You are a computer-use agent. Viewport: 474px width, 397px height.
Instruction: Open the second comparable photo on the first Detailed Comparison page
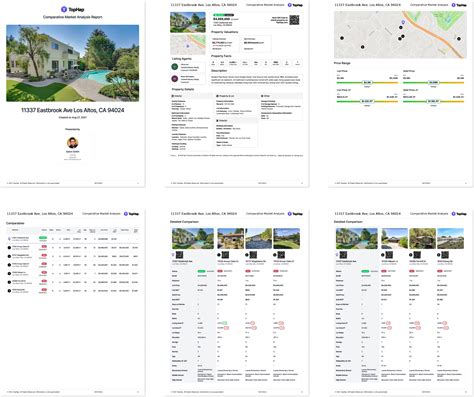[x=258, y=238]
